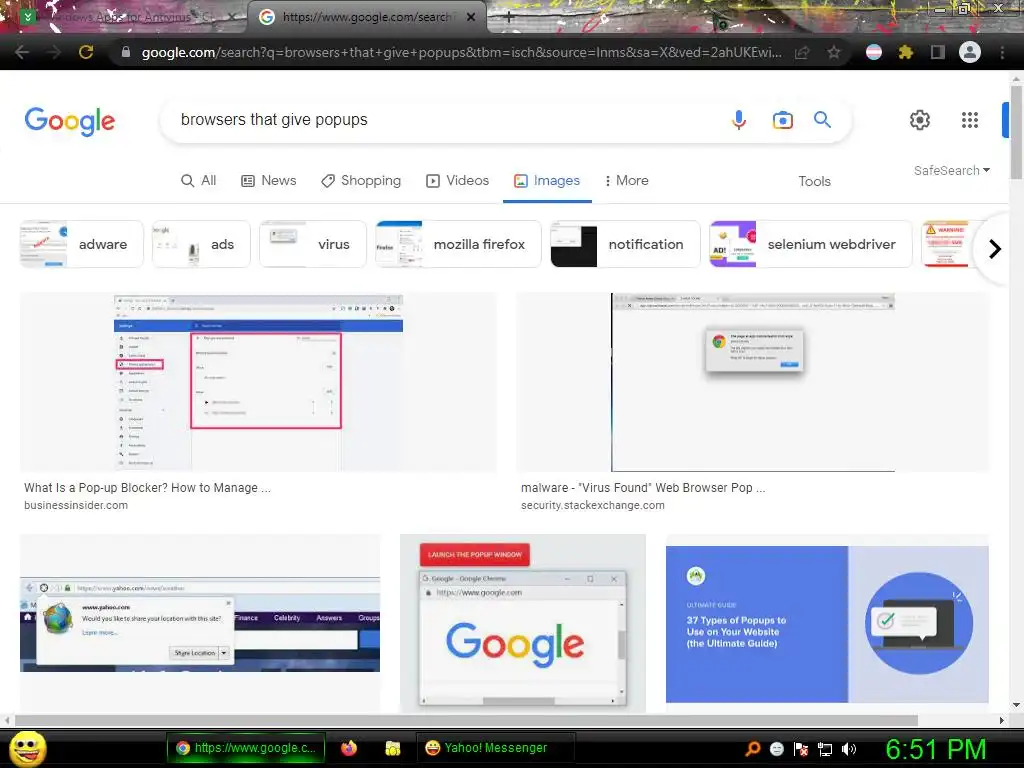Viewport: 1024px width, 768px height.
Task: Open new browser tab with plus
Action: coord(509,18)
